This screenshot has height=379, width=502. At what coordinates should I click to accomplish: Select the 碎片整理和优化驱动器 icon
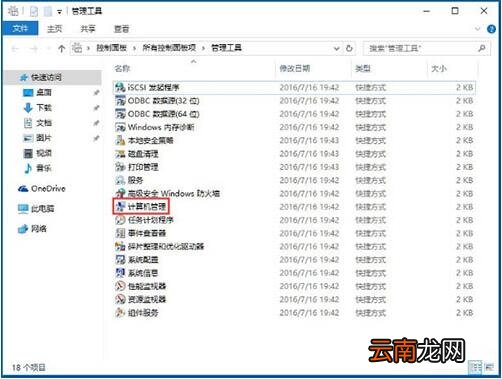pyautogui.click(x=120, y=246)
